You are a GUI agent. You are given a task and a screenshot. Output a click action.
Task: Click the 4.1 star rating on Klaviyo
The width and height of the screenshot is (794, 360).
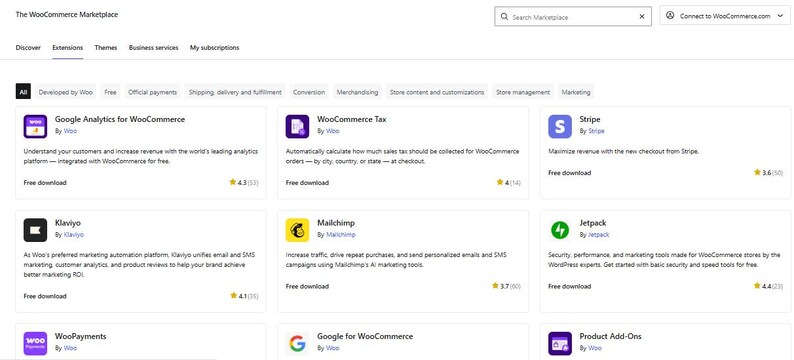point(244,296)
